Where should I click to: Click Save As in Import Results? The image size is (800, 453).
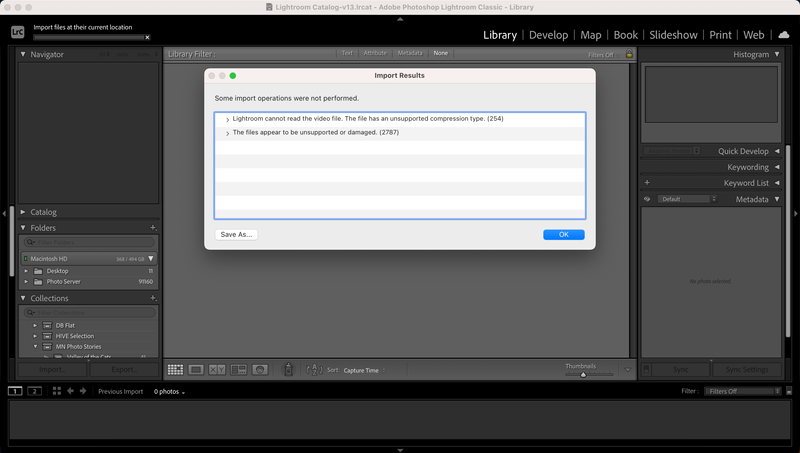pos(236,235)
